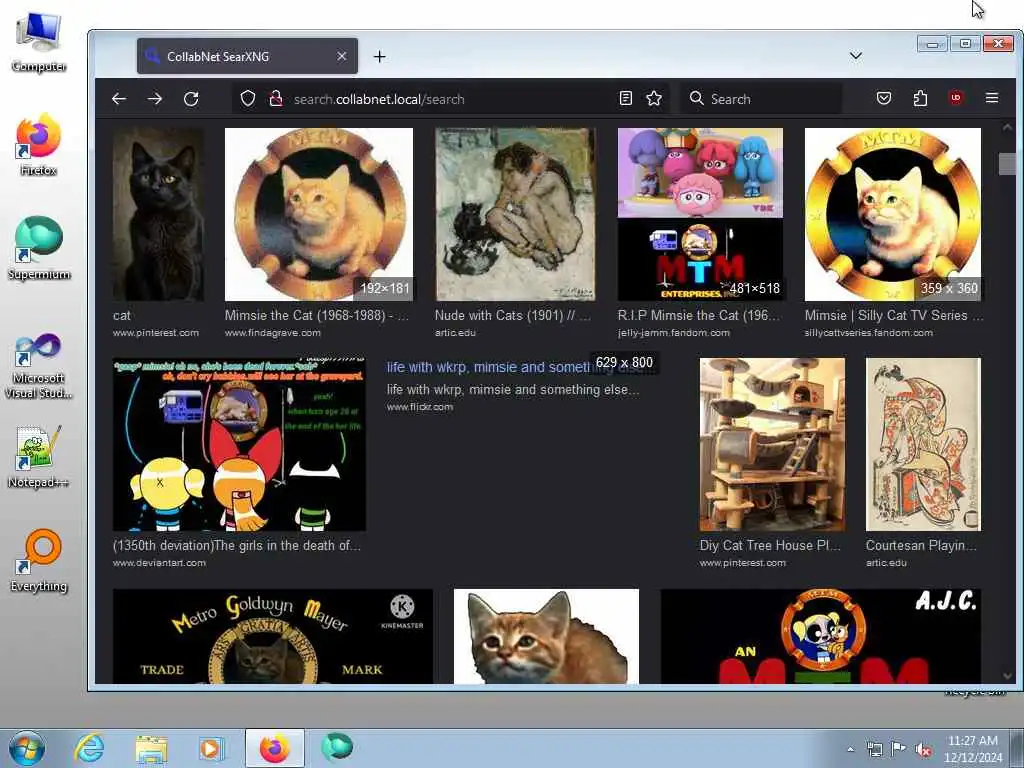1024x768 pixels.
Task: Click the 'Courtesan Playin...' title
Action: 921,545
